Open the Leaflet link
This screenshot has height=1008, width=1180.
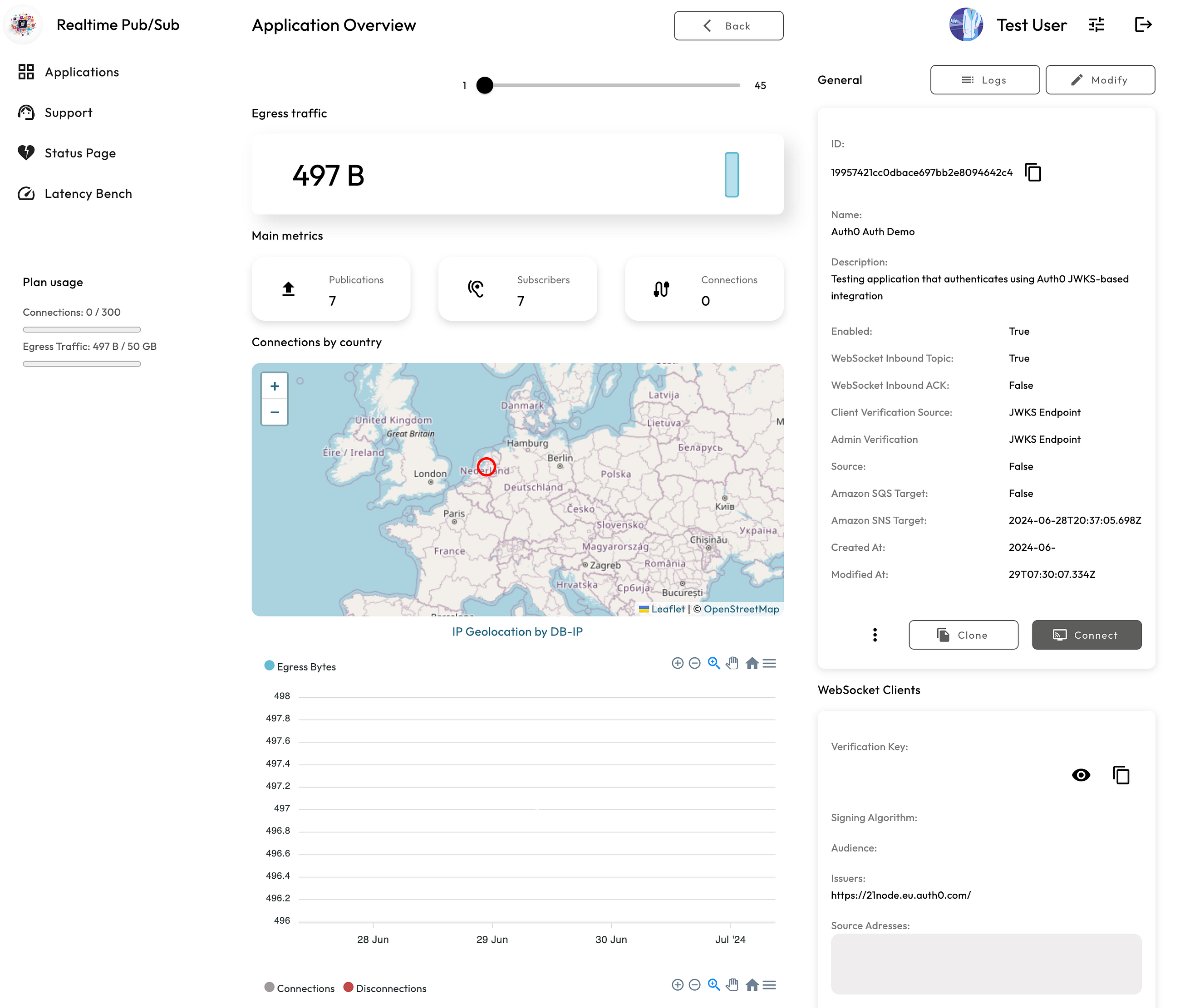tap(668, 609)
